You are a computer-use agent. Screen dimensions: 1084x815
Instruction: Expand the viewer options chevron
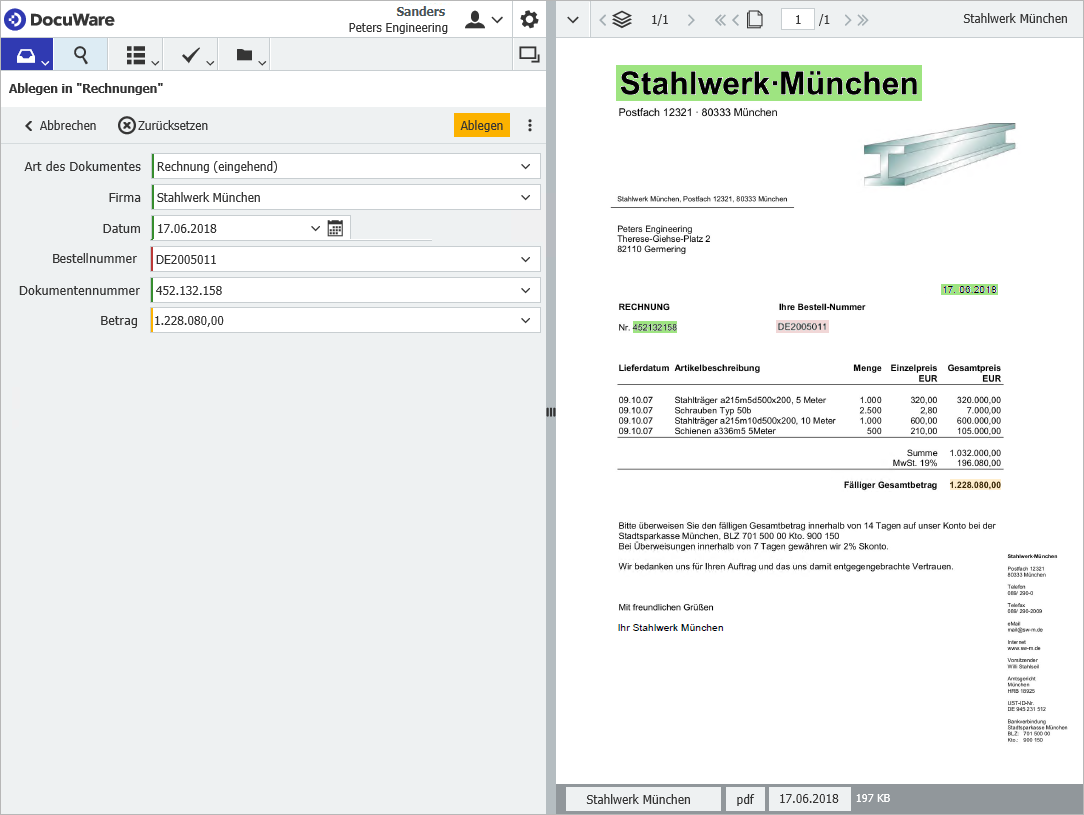click(572, 18)
